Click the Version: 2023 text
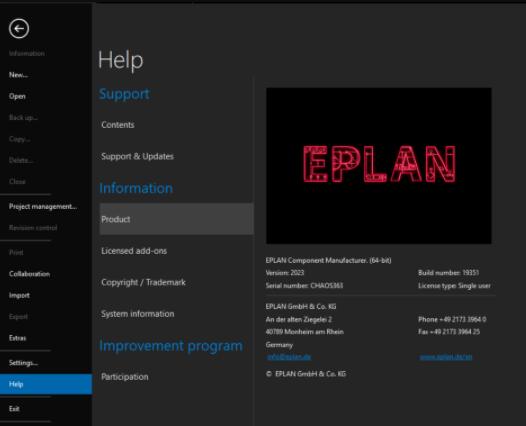526x426 pixels. pyautogui.click(x=285, y=273)
